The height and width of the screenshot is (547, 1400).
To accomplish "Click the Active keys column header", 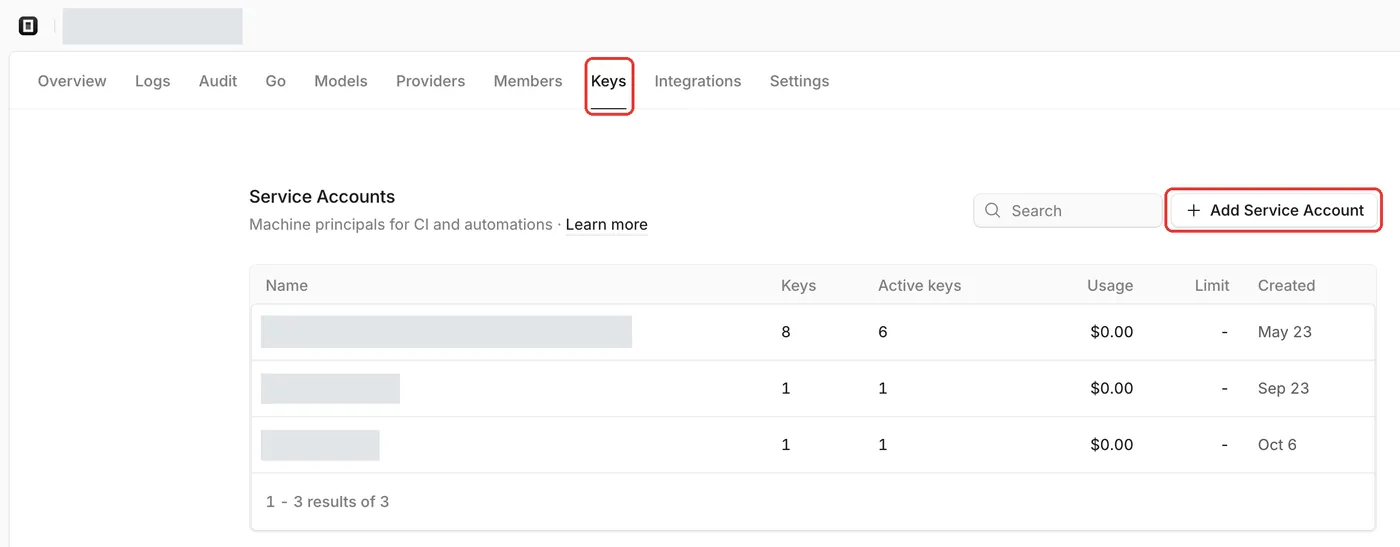I will (919, 286).
